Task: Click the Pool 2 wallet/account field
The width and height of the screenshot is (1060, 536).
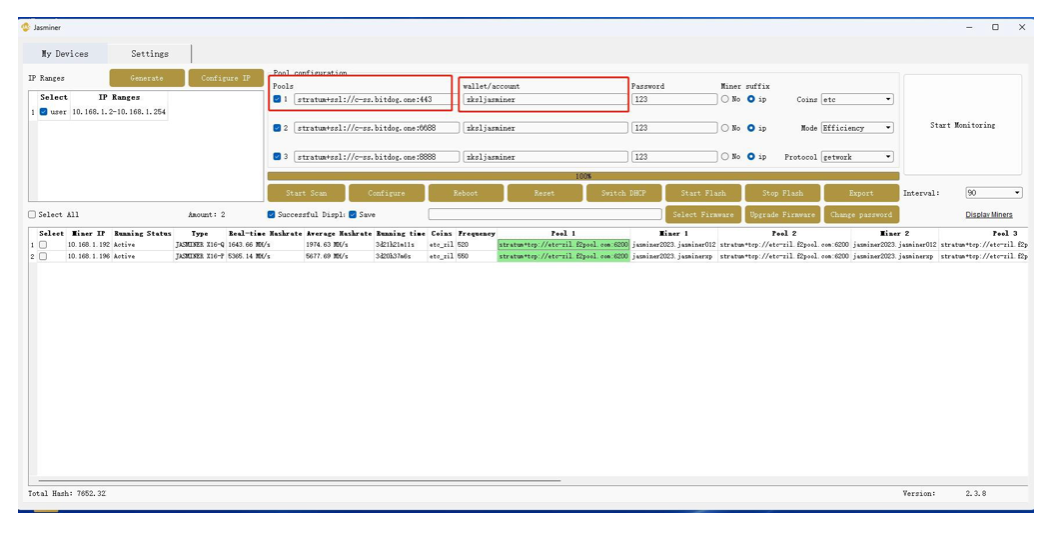Action: tap(544, 128)
